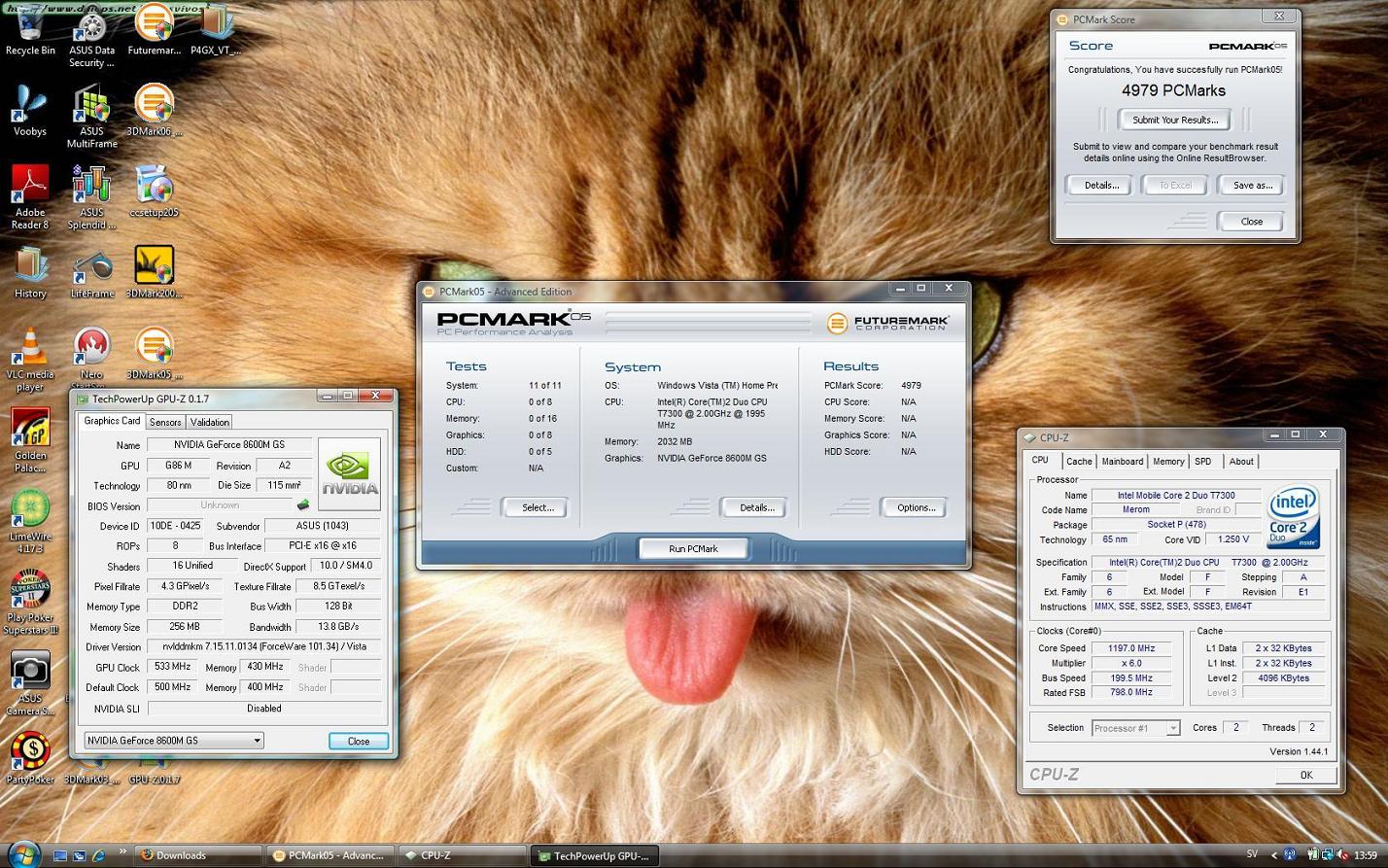Open the Cache tab in CPU-Z
The image size is (1388, 868).
(x=1079, y=462)
